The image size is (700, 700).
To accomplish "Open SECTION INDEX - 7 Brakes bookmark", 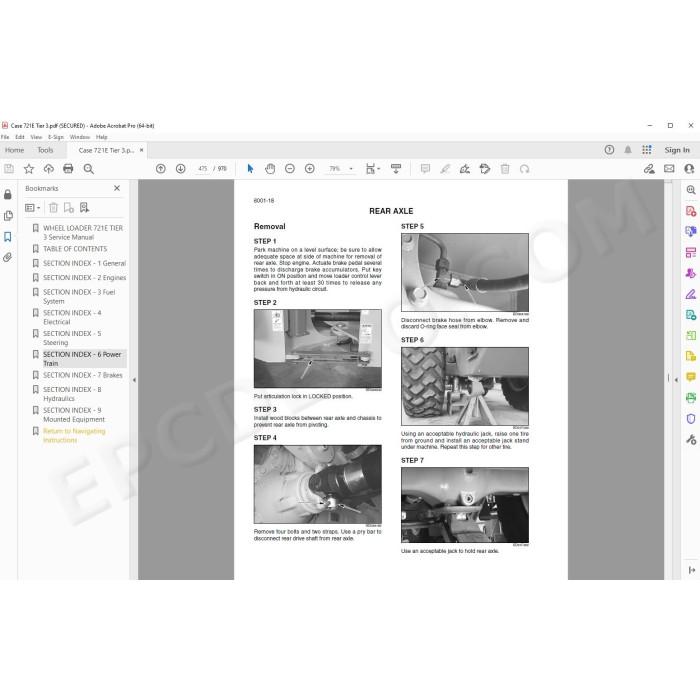I will [83, 375].
